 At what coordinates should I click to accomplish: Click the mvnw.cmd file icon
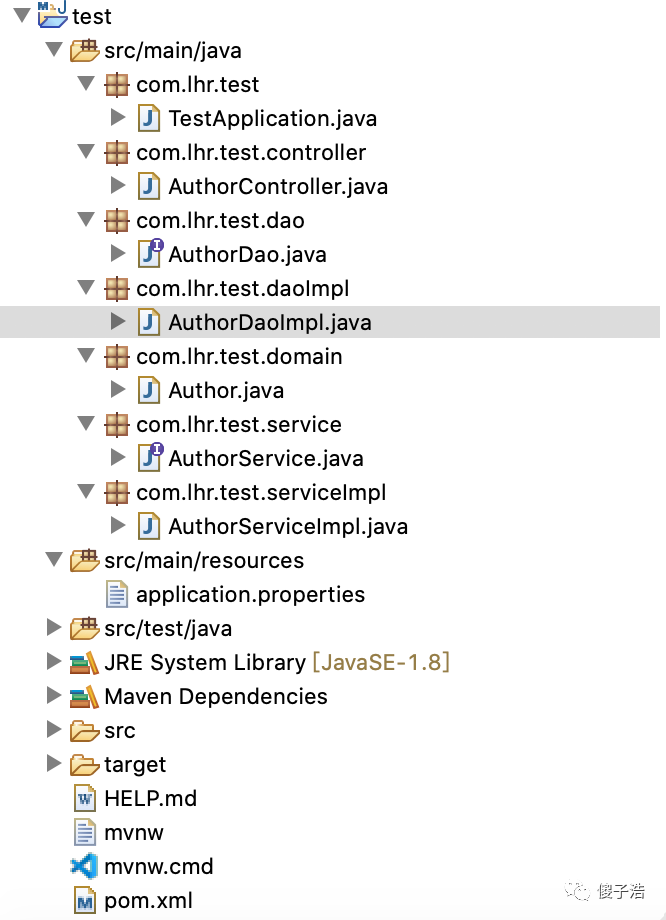[x=84, y=866]
